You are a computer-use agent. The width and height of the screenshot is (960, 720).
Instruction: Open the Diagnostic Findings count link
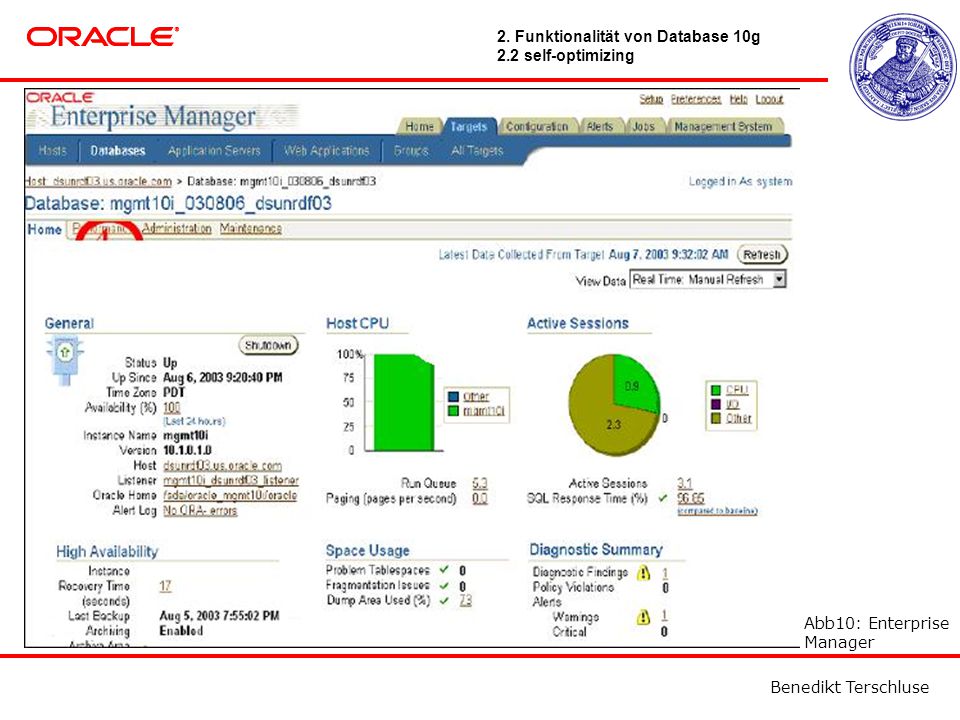[x=665, y=573]
